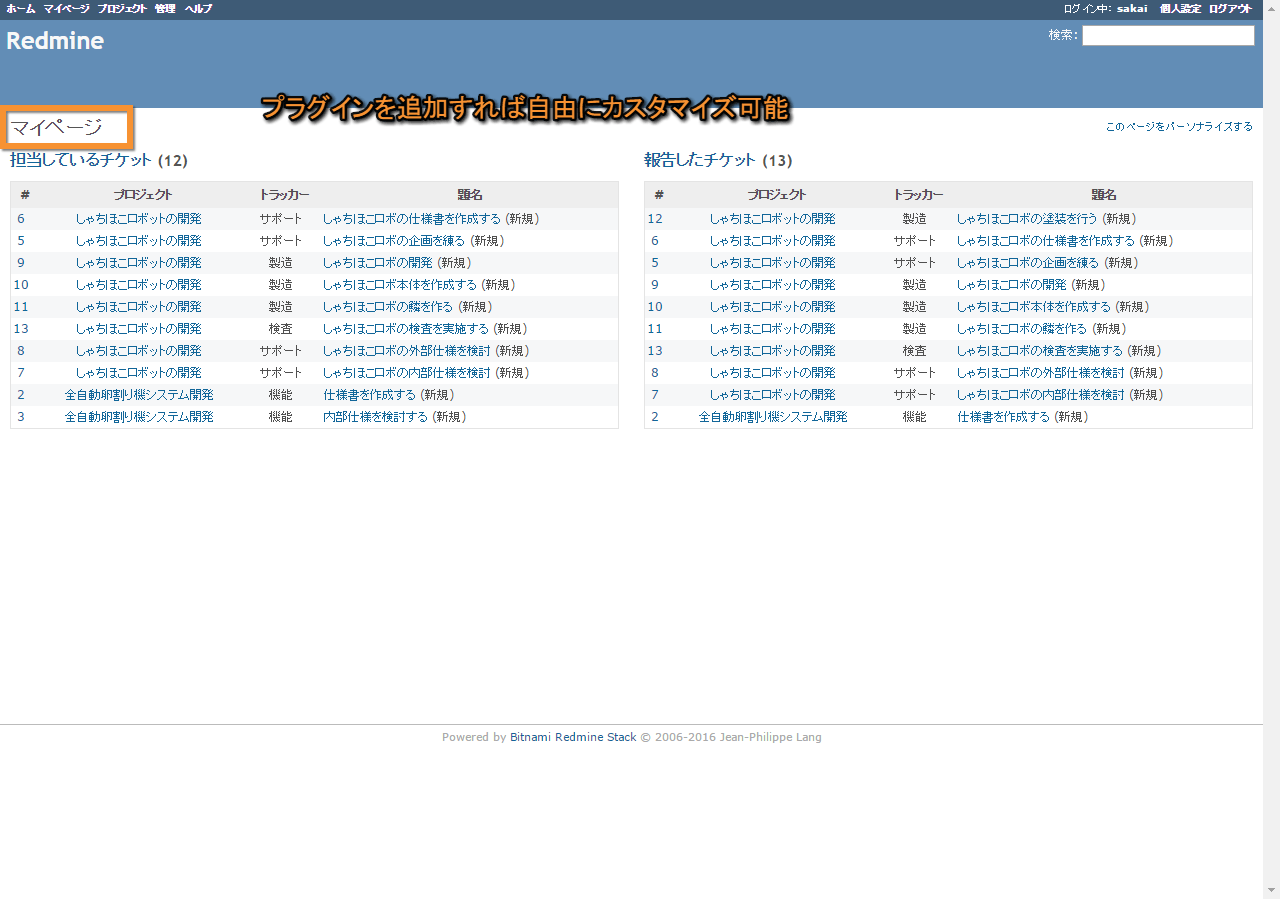The width and height of the screenshot is (1280, 899).
Task: Click プロジェクト header in 報告したチケット table
Action: [776, 195]
